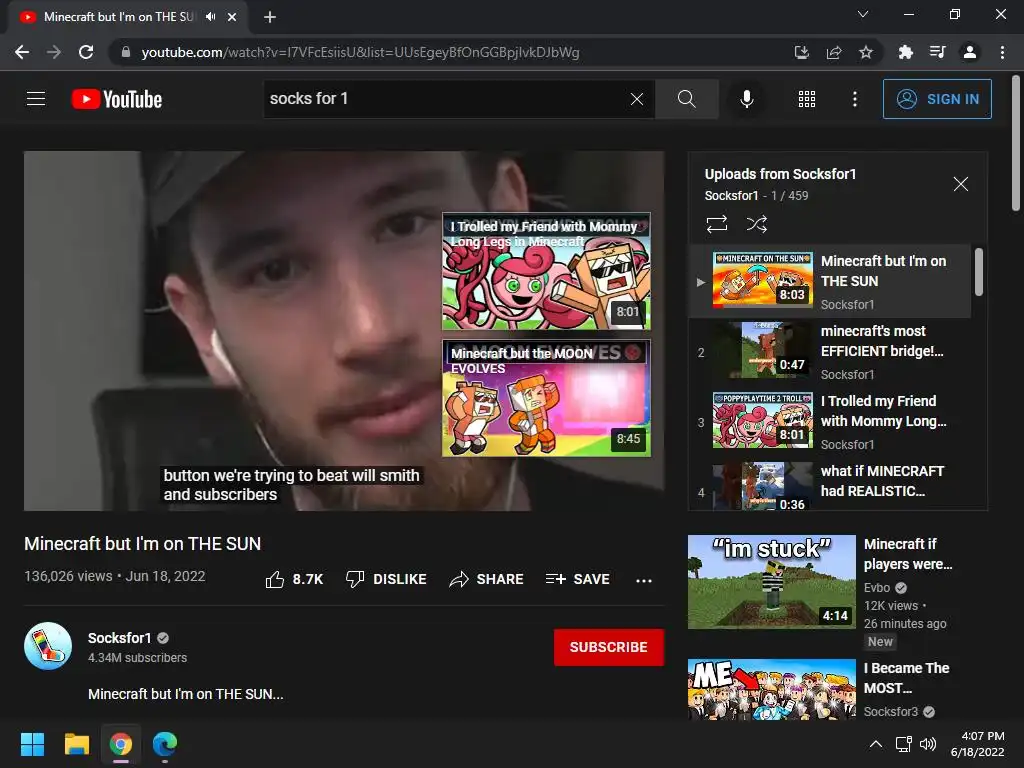The image size is (1024, 768).
Task: Click the install app icon in address bar
Action: click(801, 52)
